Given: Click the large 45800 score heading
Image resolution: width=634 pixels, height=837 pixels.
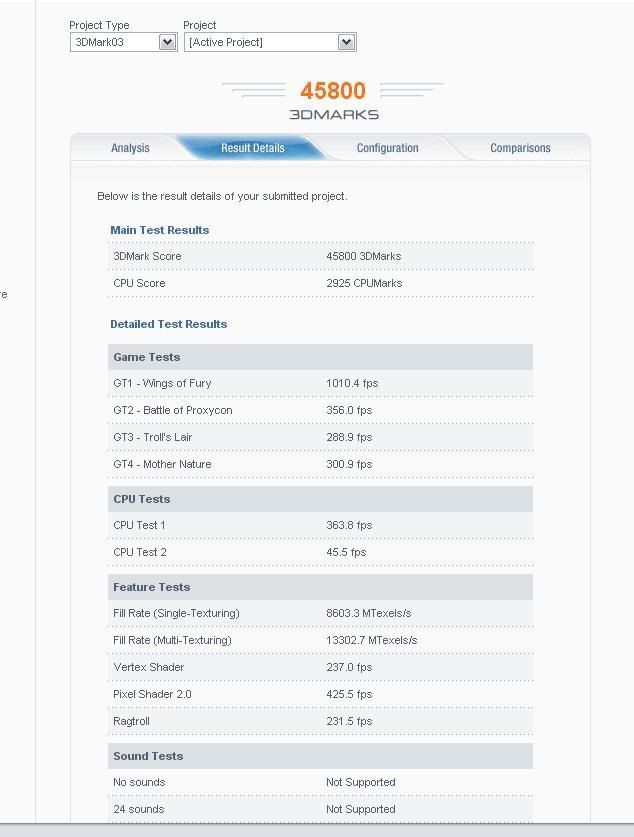Looking at the screenshot, I should coord(333,91).
